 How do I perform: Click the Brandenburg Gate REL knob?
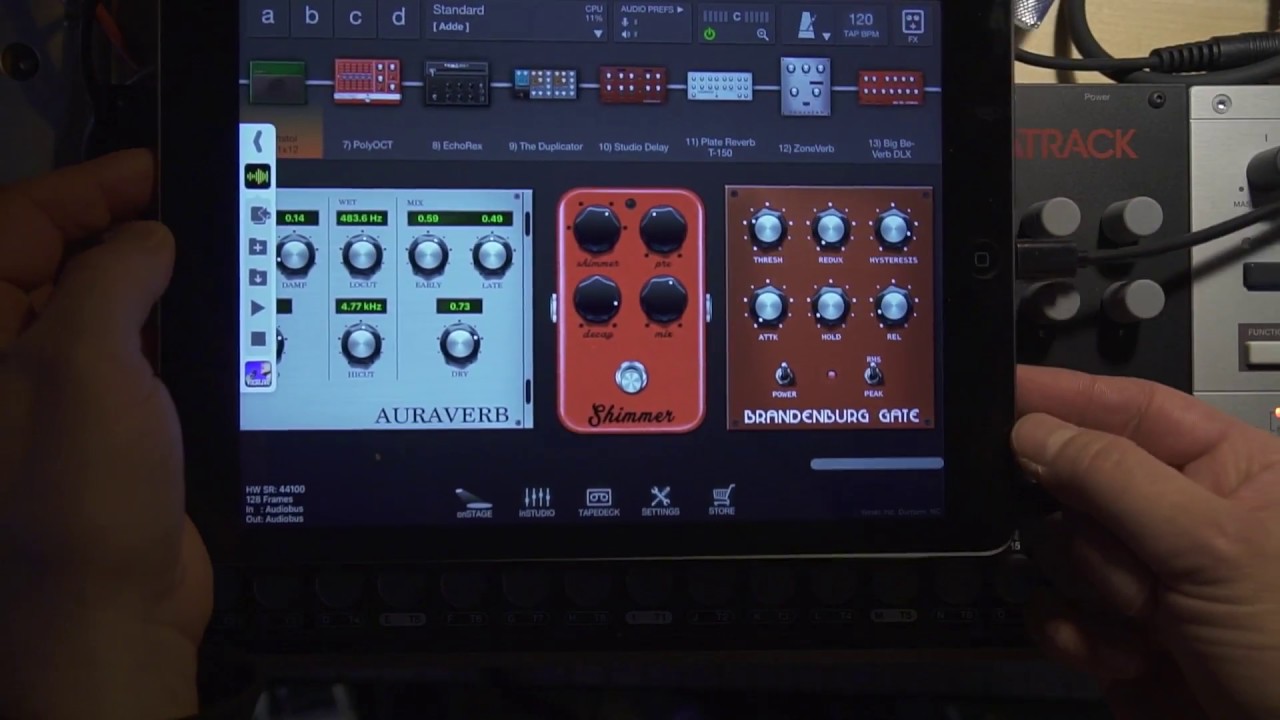click(x=893, y=306)
